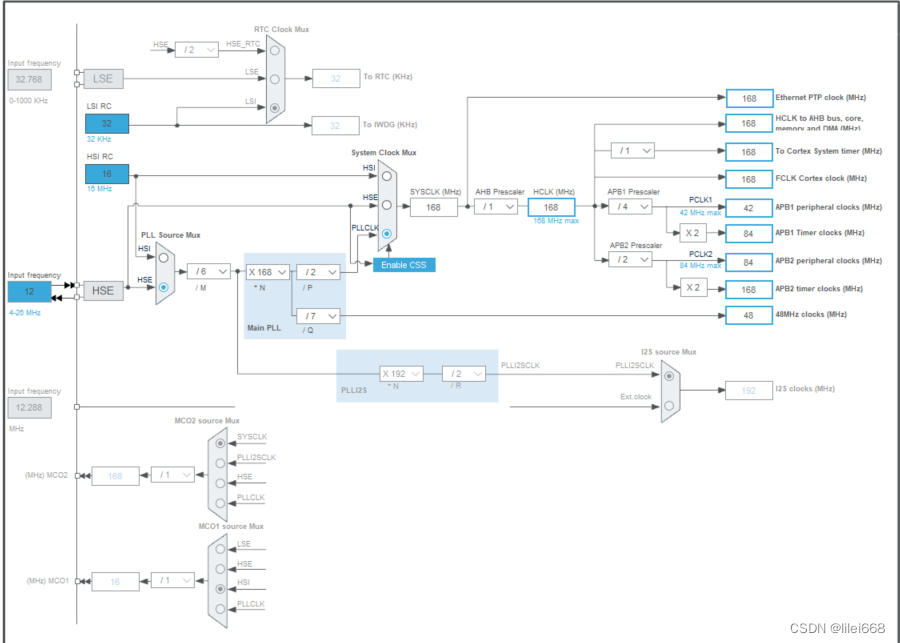Select LSE in MCO1 source Mux
Viewport: 900px width, 643px height.
(x=220, y=549)
